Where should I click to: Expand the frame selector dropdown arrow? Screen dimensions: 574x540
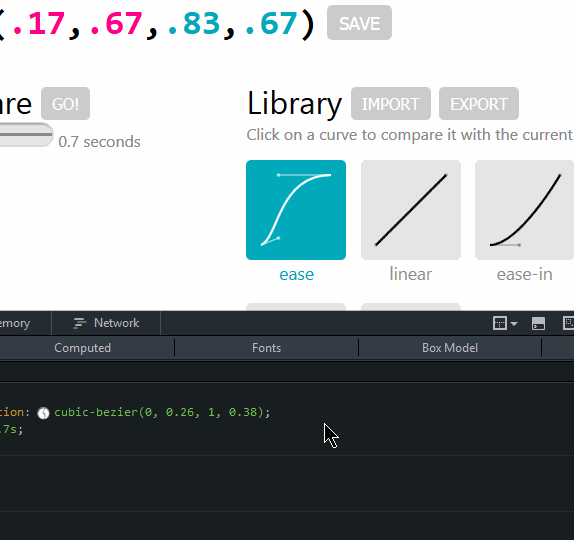pyautogui.click(x=514, y=324)
